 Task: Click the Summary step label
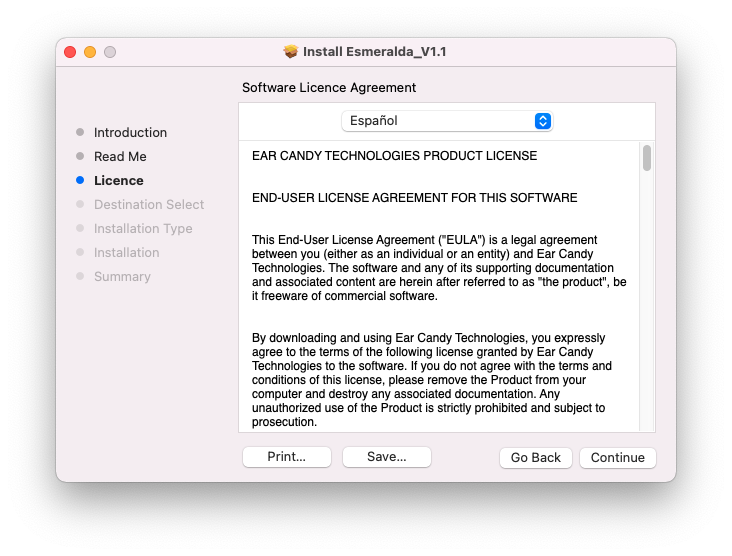(122, 277)
